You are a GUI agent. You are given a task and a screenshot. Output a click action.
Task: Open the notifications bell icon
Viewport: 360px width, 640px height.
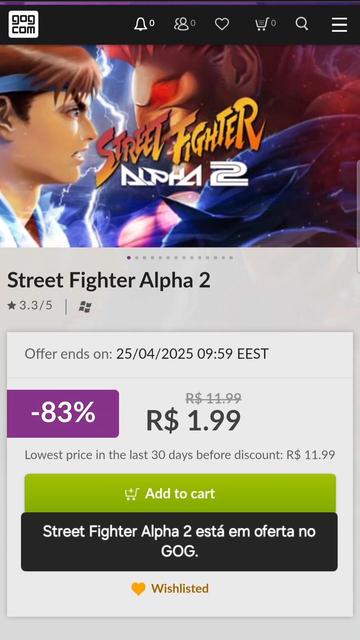point(141,24)
